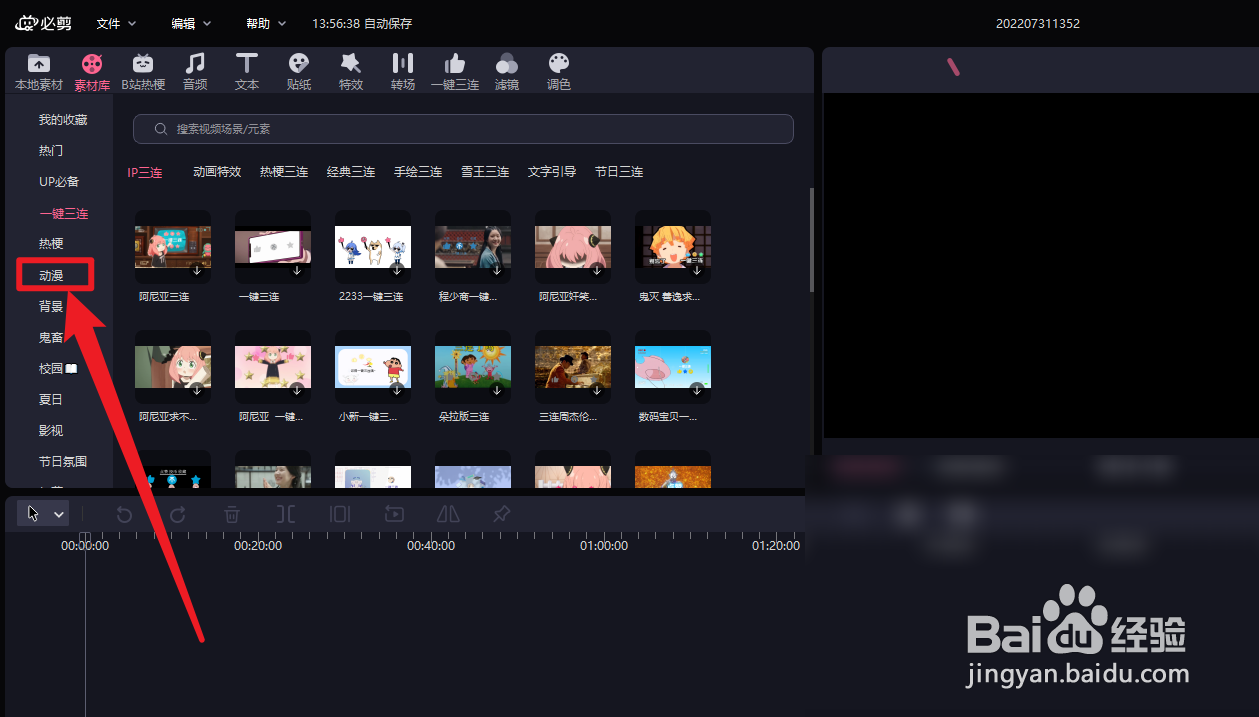Click the trim/crop clip icon
The image size is (1259, 717).
[x=340, y=514]
